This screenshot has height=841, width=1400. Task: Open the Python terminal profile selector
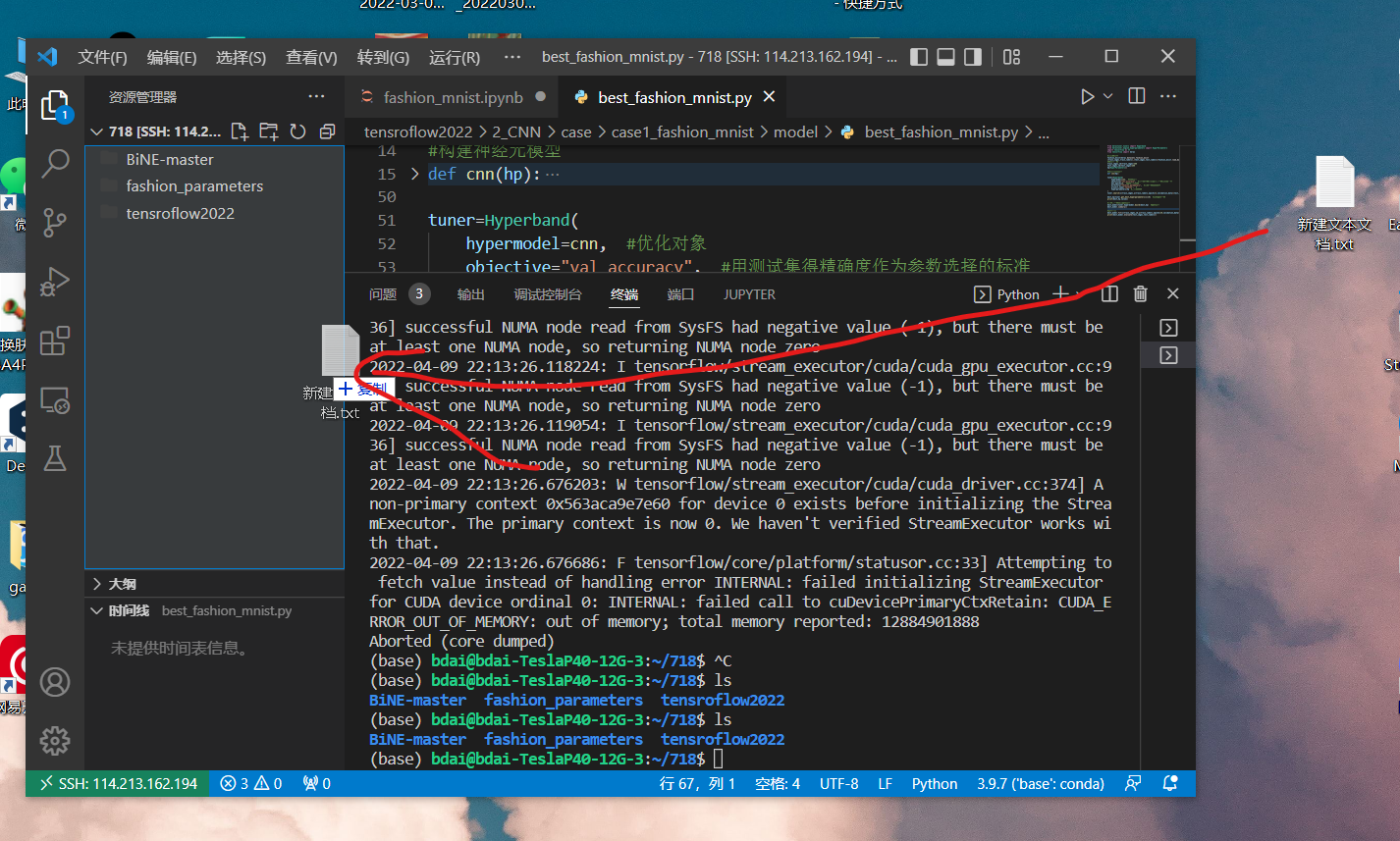point(1006,294)
